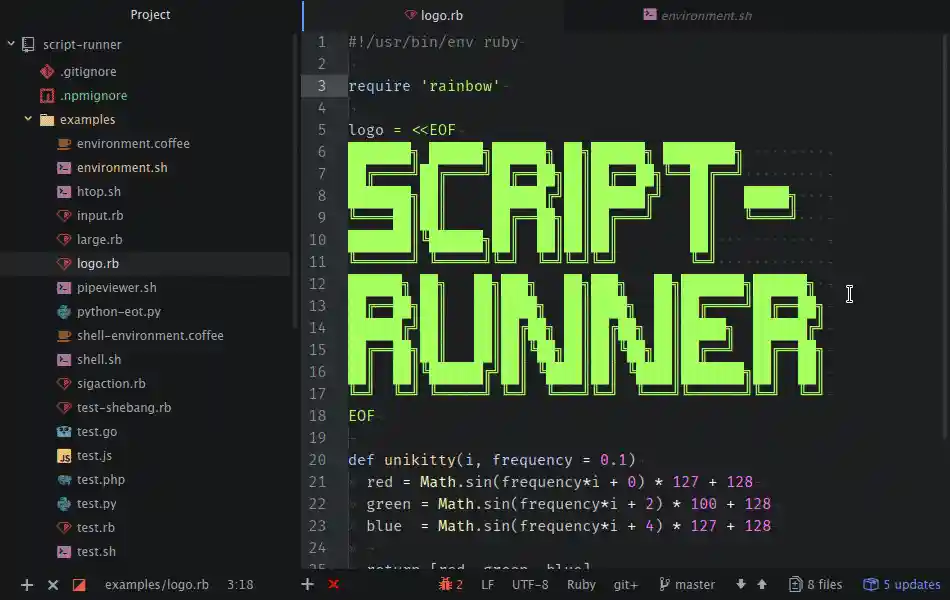Select the logo.rb editor tab
The height and width of the screenshot is (600, 950).
(x=433, y=15)
